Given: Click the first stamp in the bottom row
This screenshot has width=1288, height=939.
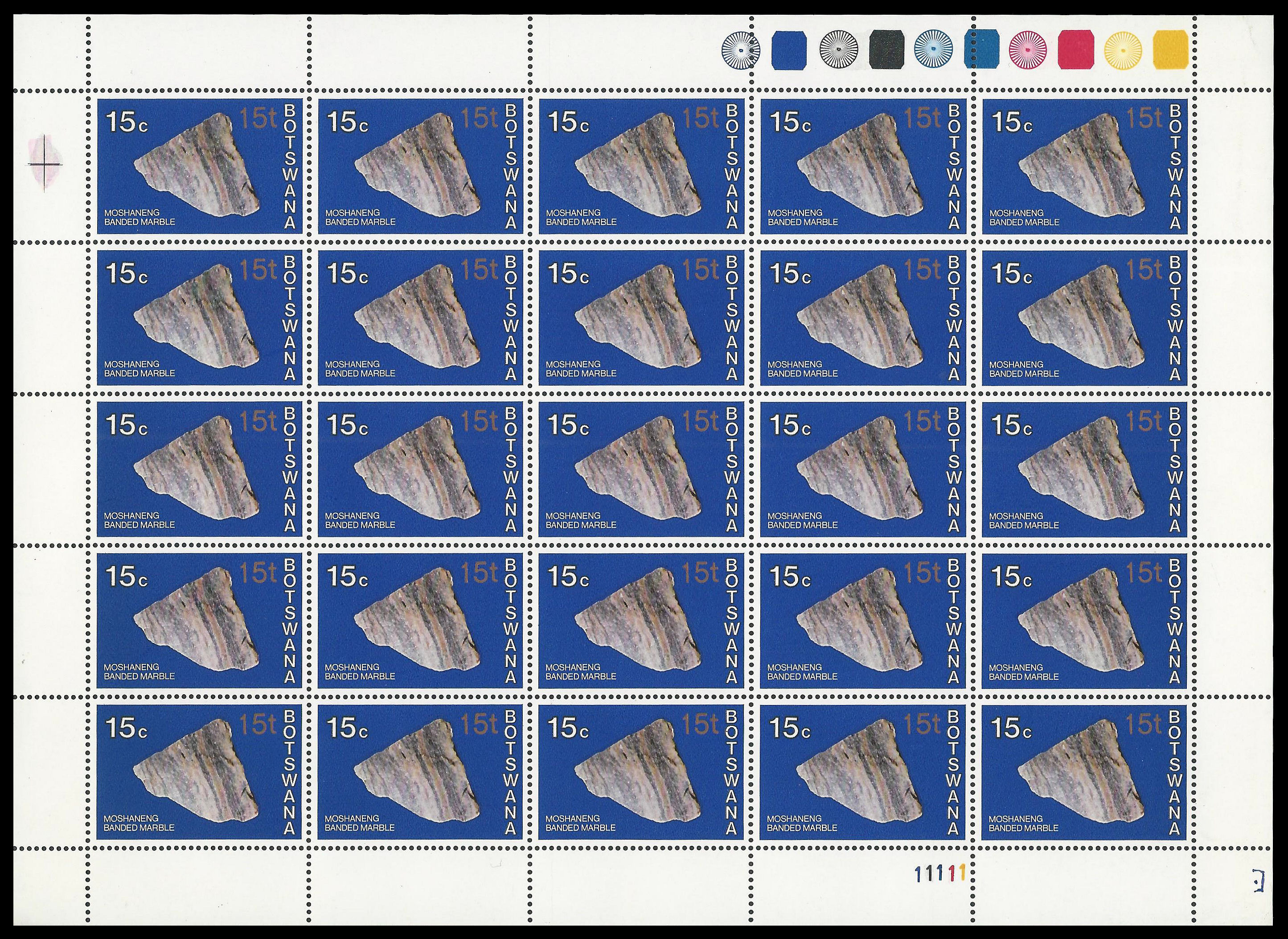Looking at the screenshot, I should 199,772.
